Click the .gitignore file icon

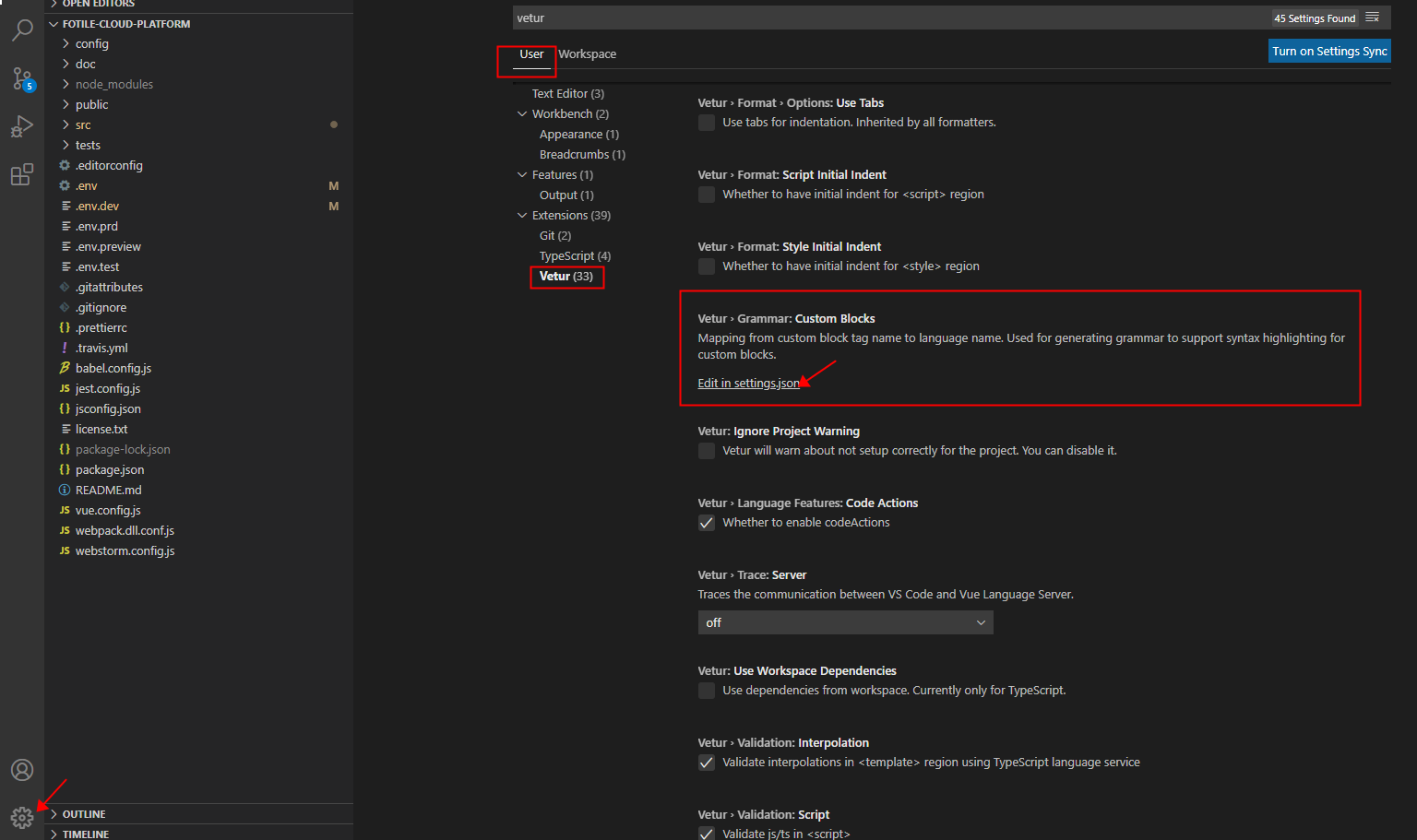(65, 307)
